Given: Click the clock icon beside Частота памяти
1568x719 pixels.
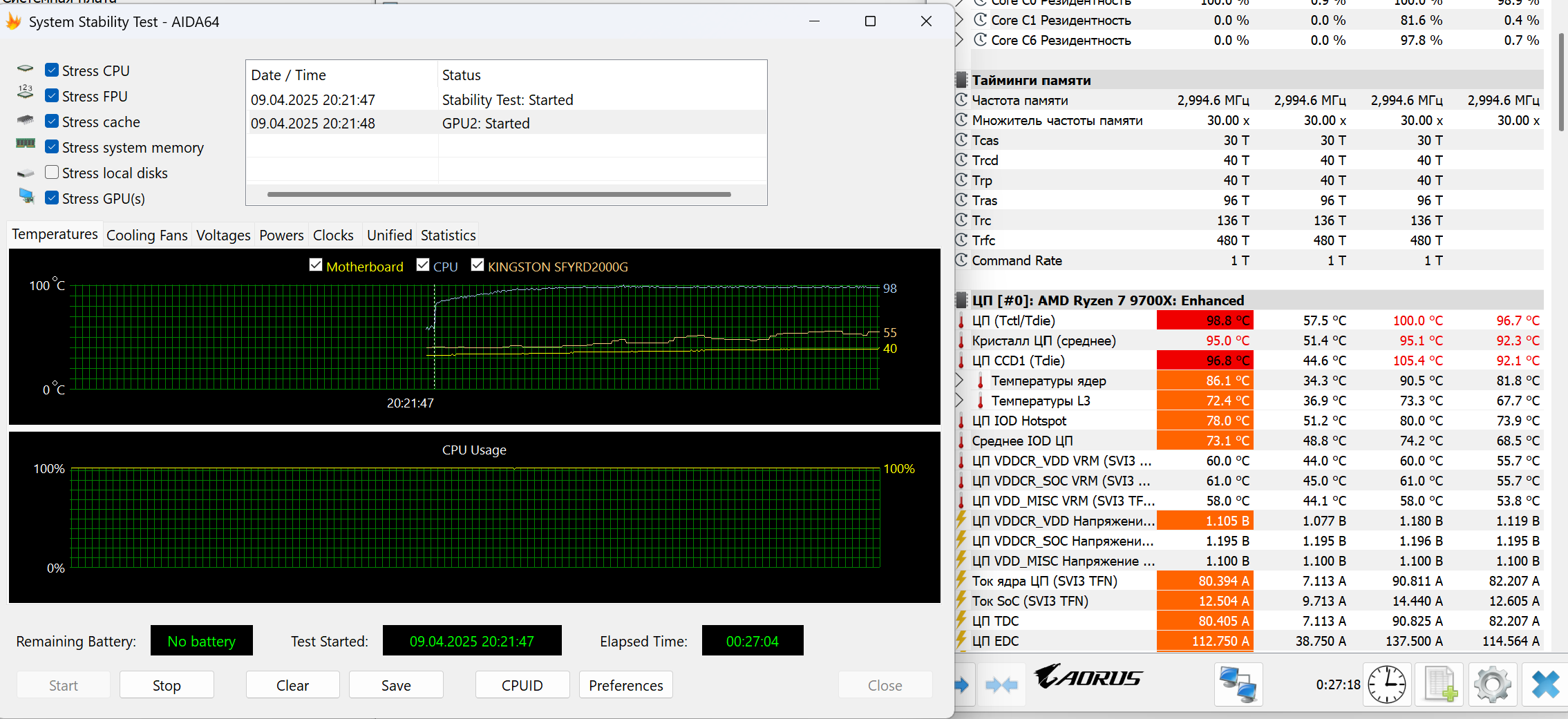Looking at the screenshot, I should coord(961,100).
